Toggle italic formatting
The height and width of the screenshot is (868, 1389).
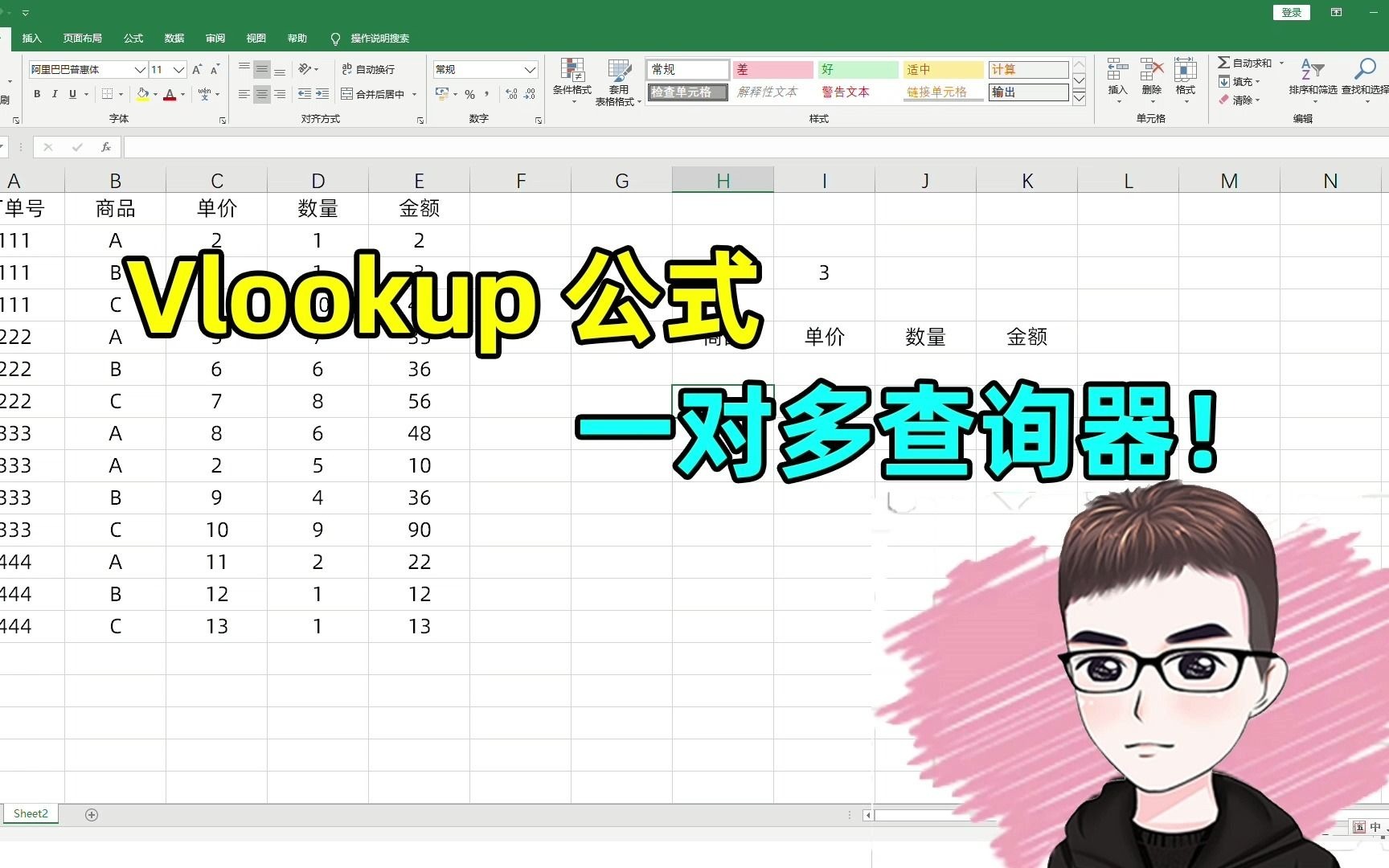point(54,94)
